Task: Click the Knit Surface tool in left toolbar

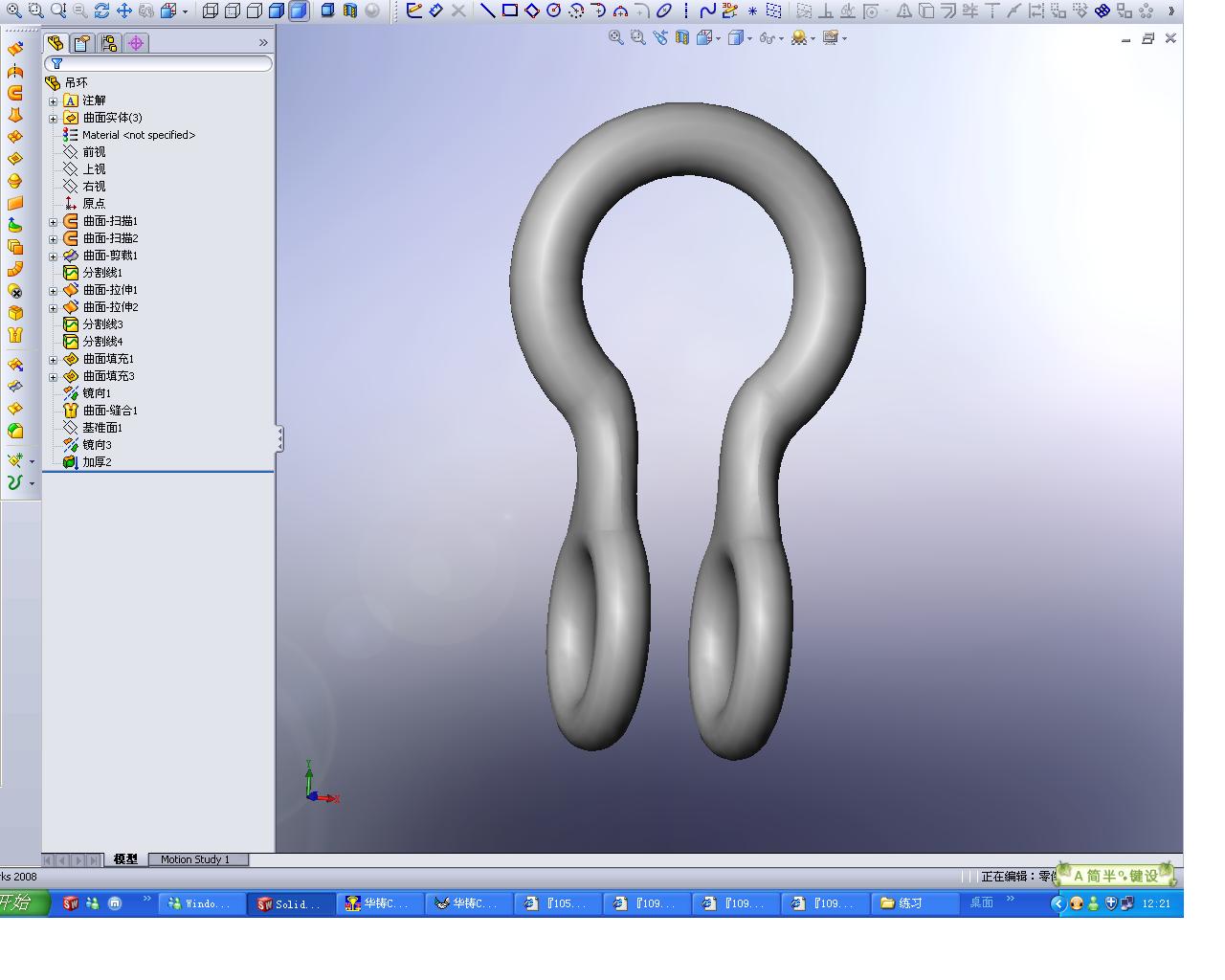Action: (15, 335)
